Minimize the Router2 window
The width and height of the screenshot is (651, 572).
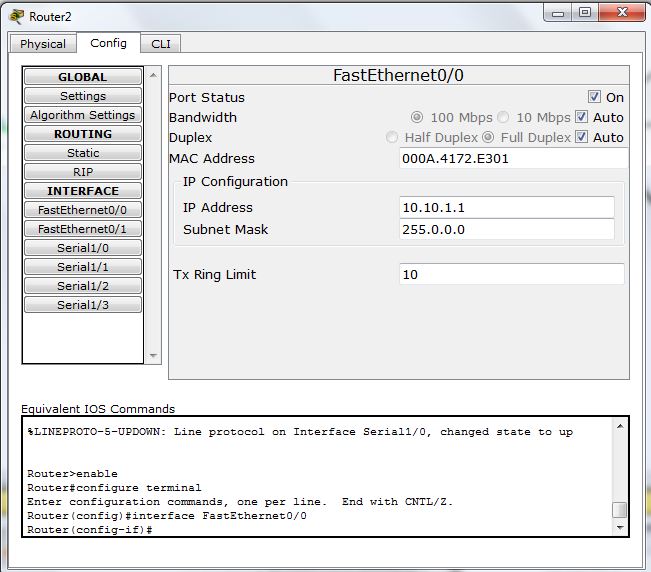point(558,13)
